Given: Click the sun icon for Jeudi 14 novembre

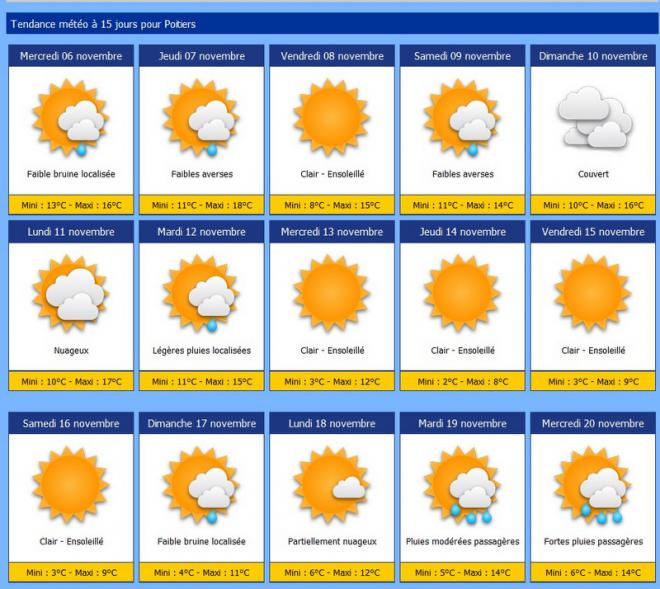Looking at the screenshot, I should [x=462, y=293].
